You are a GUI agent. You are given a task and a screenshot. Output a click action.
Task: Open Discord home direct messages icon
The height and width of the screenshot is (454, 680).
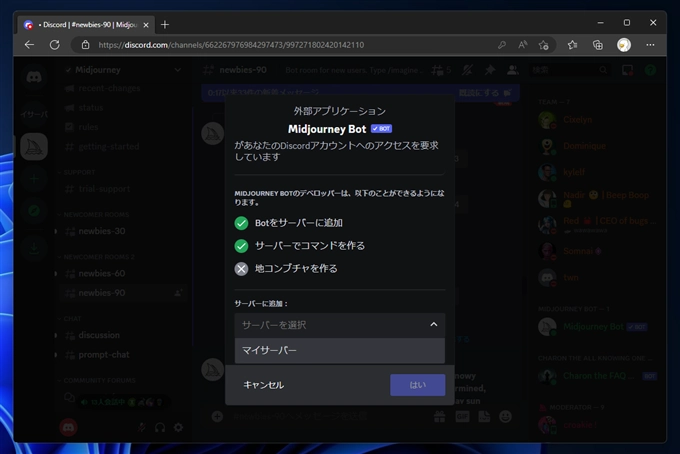click(x=34, y=77)
